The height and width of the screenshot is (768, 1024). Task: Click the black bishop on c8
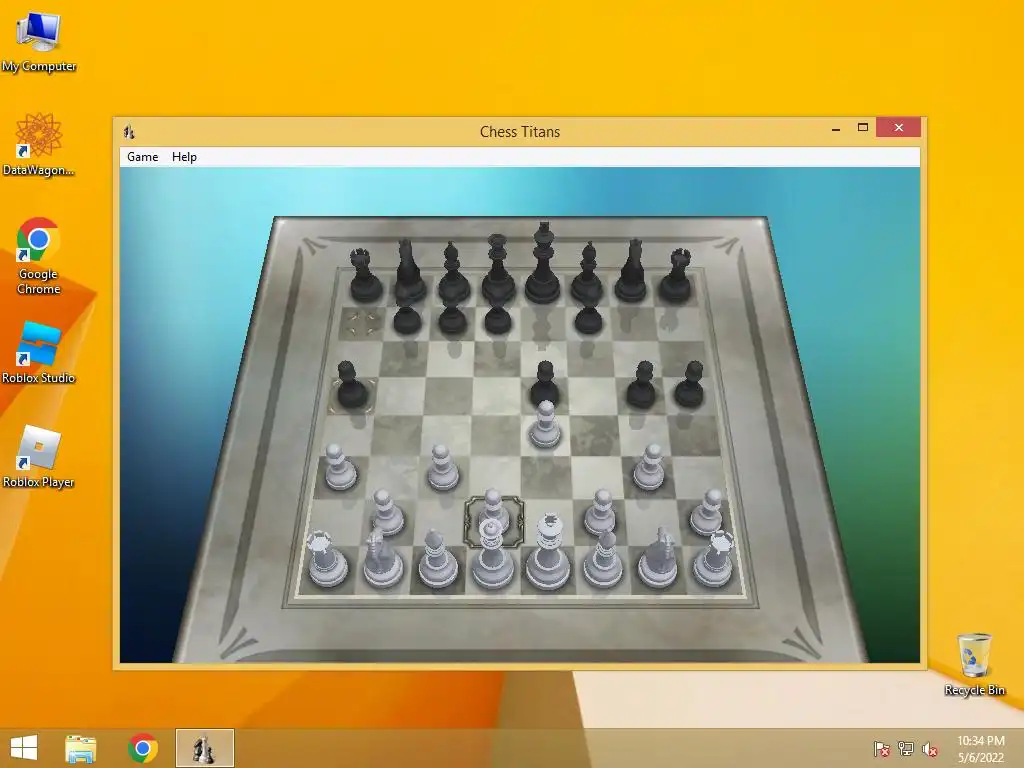pos(453,273)
